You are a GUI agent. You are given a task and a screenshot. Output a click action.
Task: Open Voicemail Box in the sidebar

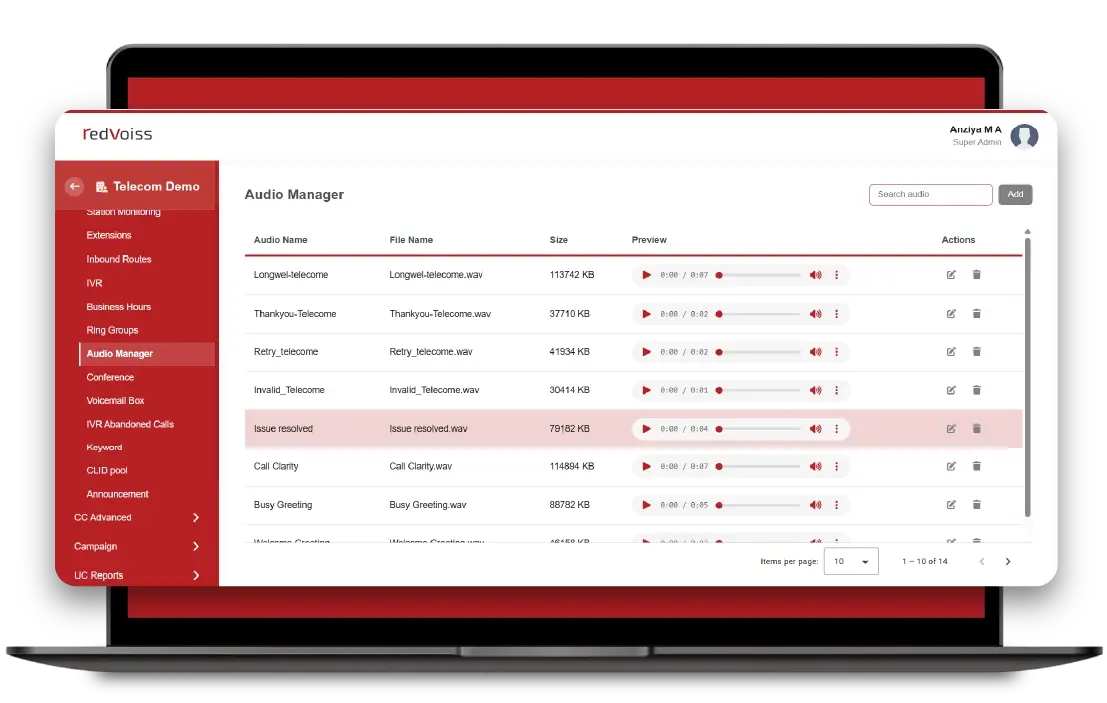coord(115,401)
